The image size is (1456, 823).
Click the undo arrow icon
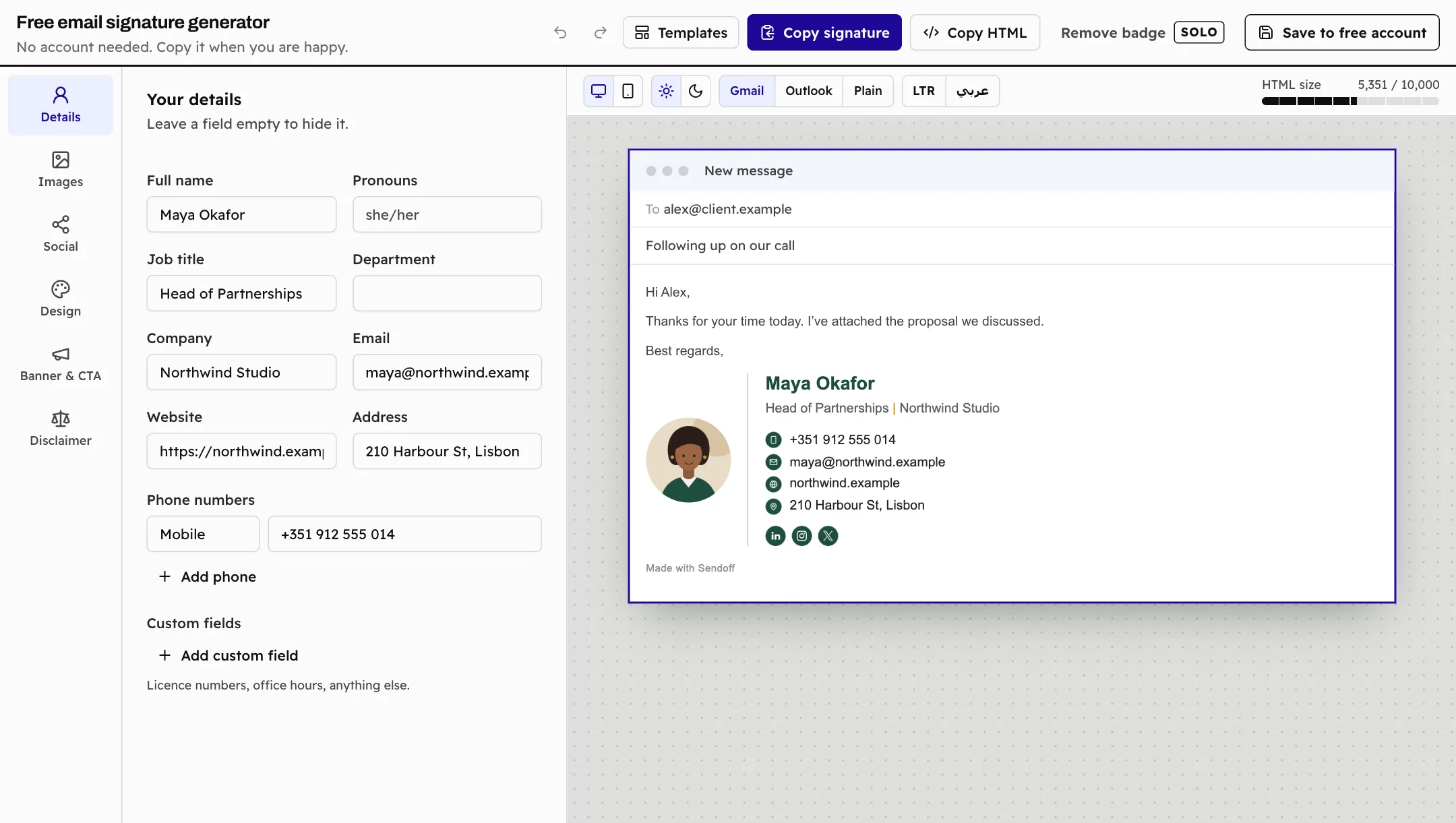pyautogui.click(x=560, y=32)
